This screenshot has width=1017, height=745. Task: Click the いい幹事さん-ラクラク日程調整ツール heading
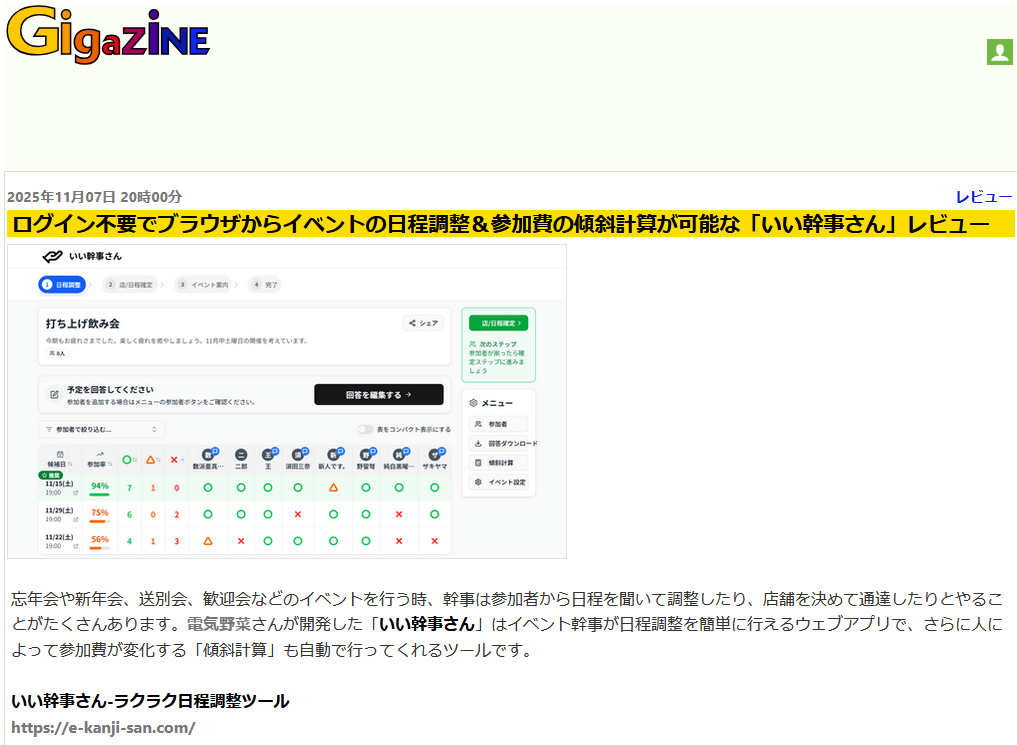click(150, 701)
